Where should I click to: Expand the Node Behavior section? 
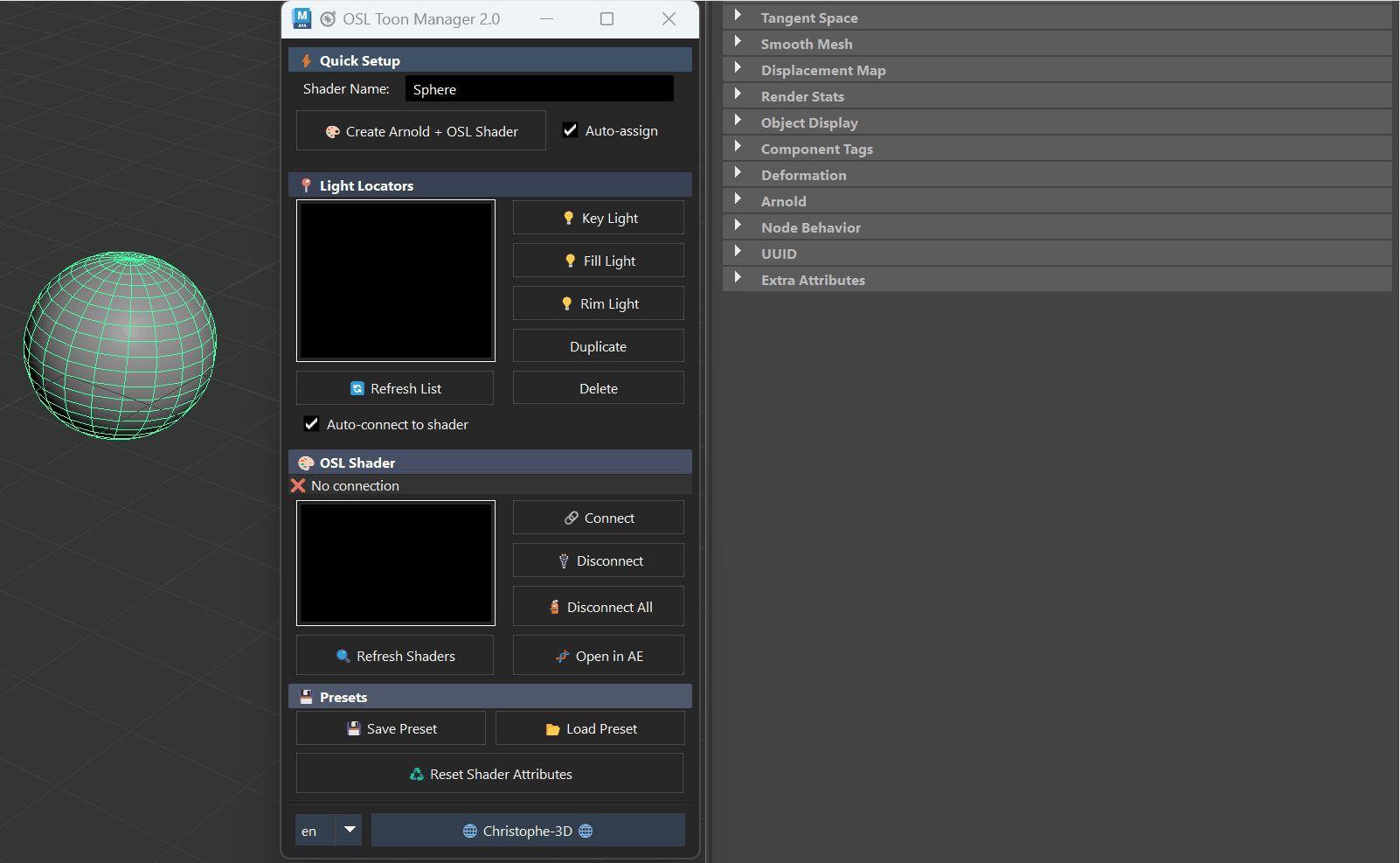[738, 226]
